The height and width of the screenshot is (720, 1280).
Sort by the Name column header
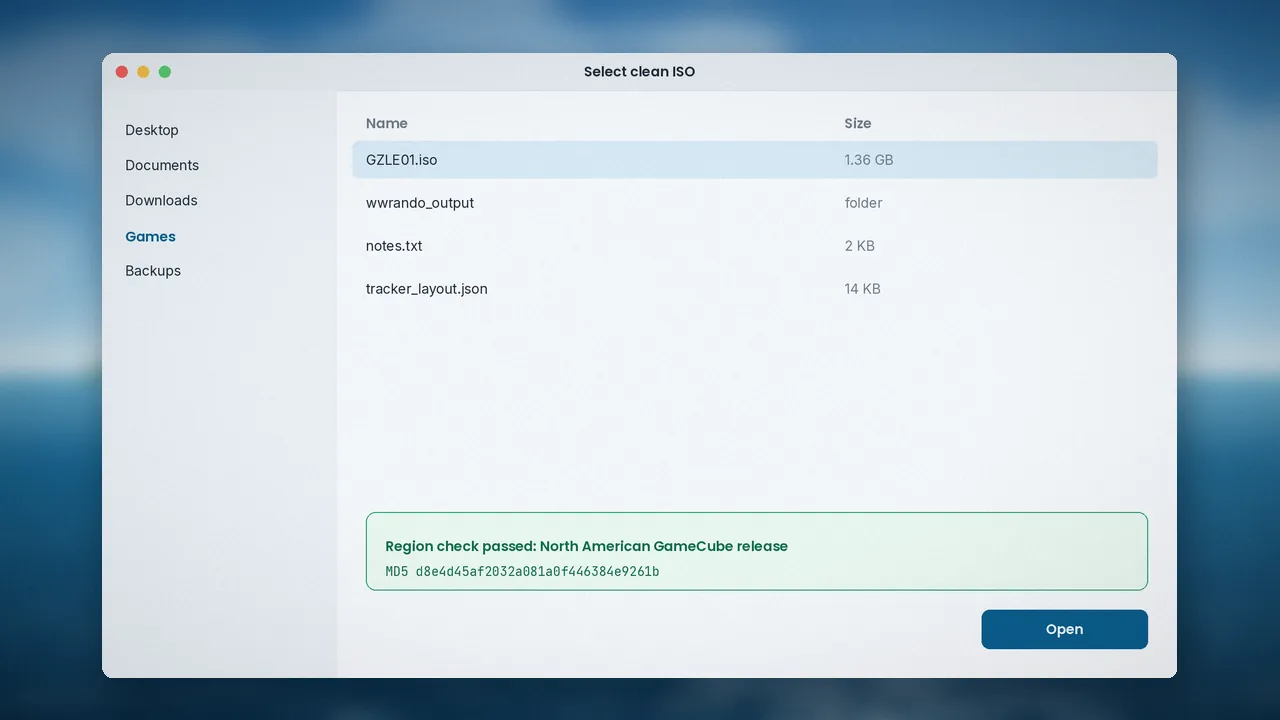(x=387, y=123)
